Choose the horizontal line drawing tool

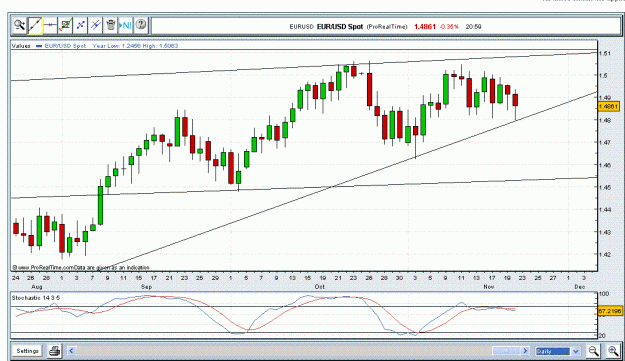[50, 26]
